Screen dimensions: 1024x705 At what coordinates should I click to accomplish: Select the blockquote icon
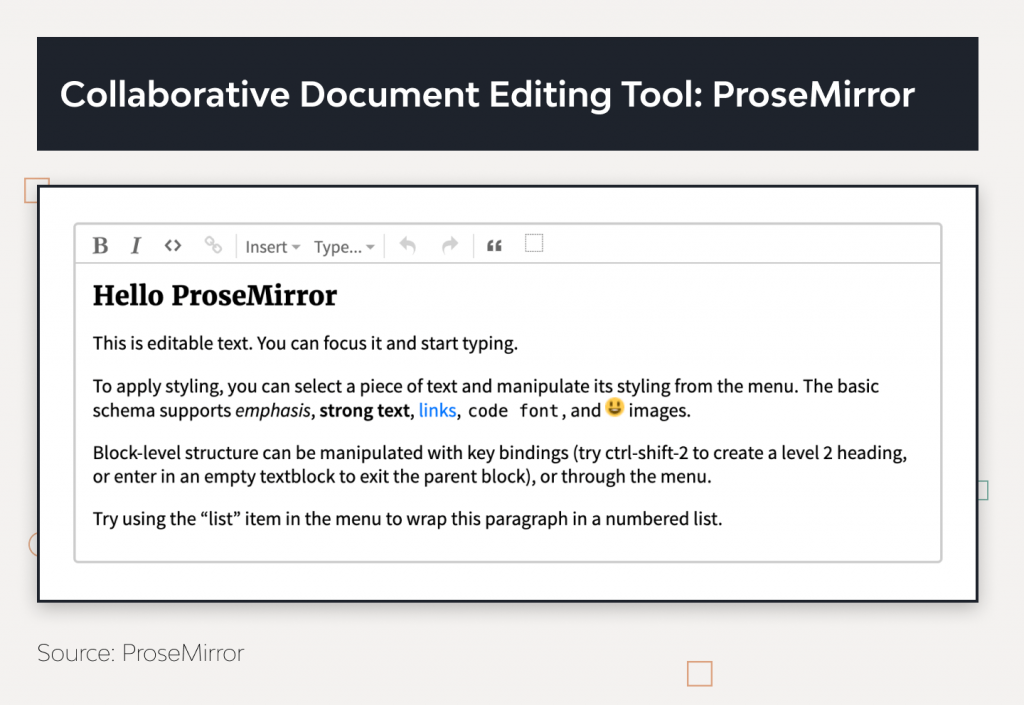[x=493, y=245]
